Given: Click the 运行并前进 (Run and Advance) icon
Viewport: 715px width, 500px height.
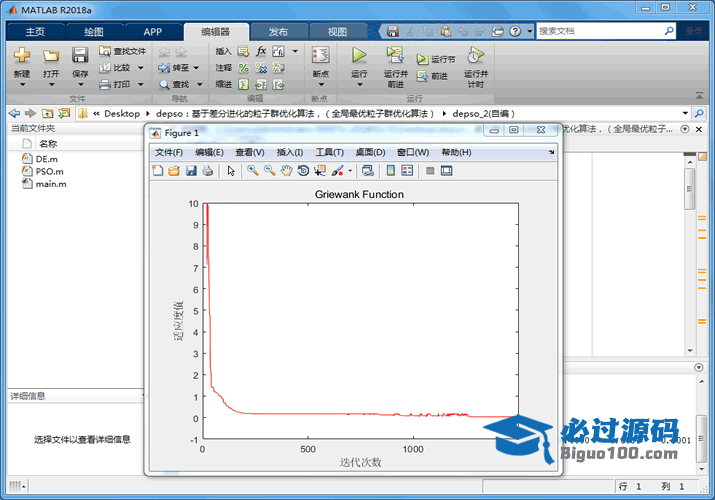Looking at the screenshot, I should [395, 55].
